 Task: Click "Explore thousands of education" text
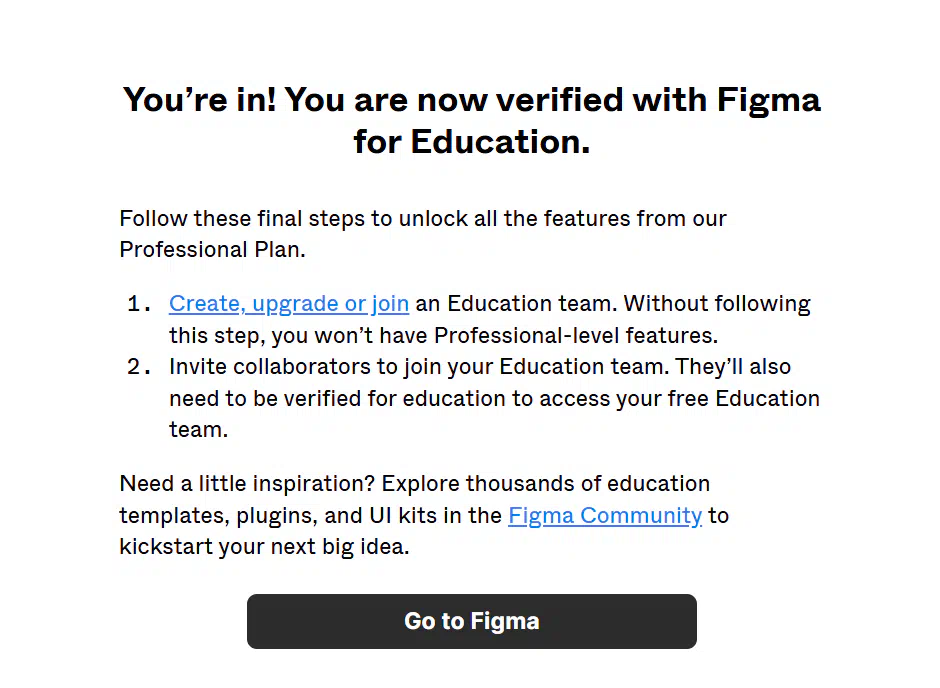(x=546, y=484)
